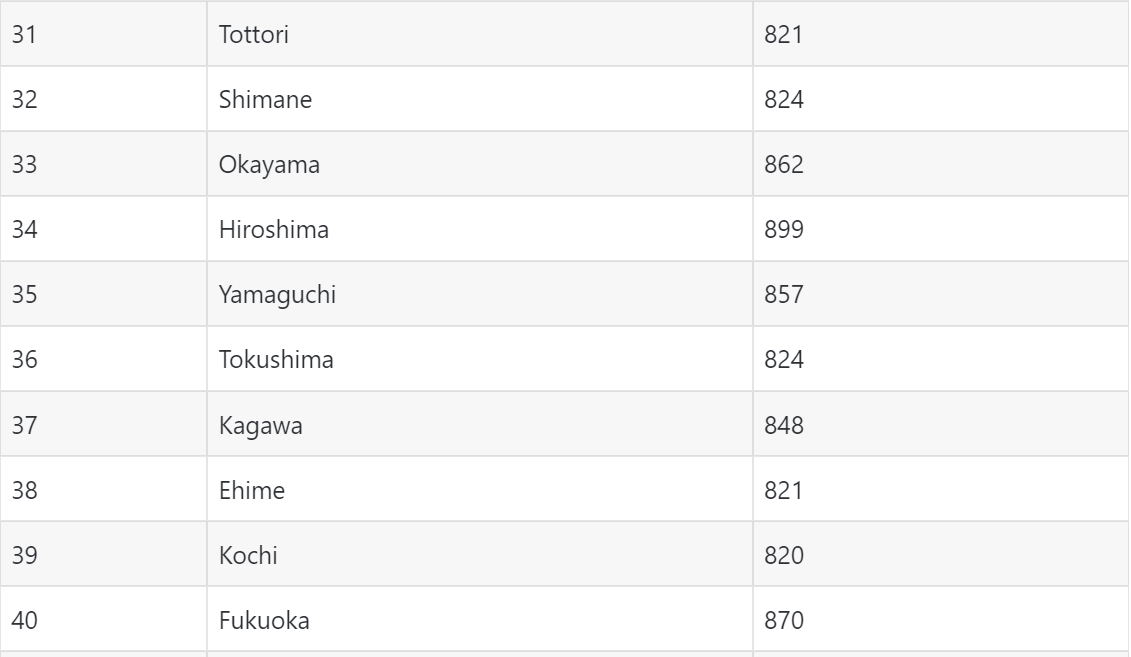This screenshot has height=657, width=1131.
Task: Select the value 857 cell
Action: [941, 294]
